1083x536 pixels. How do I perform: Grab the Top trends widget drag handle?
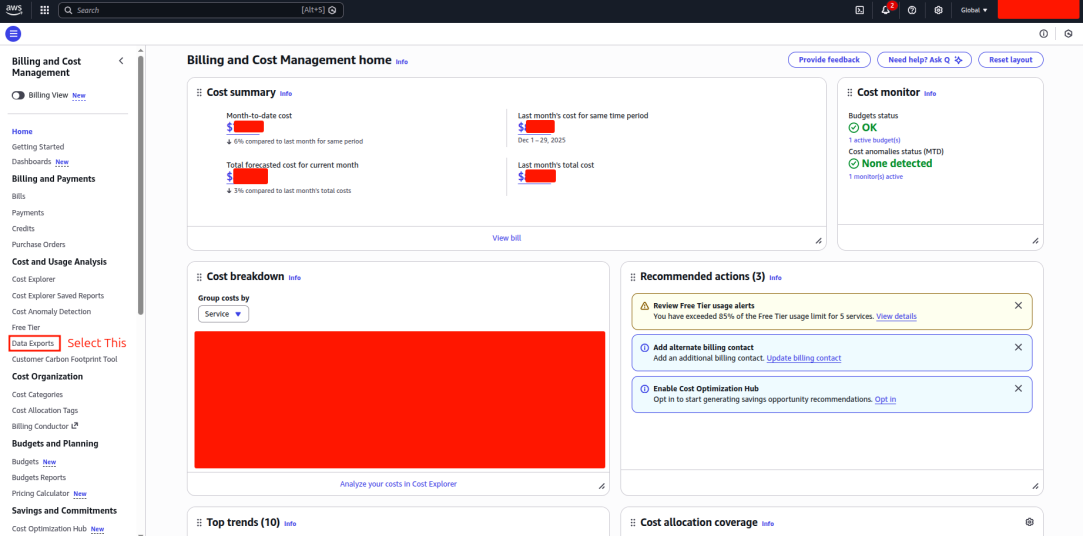(x=199, y=523)
